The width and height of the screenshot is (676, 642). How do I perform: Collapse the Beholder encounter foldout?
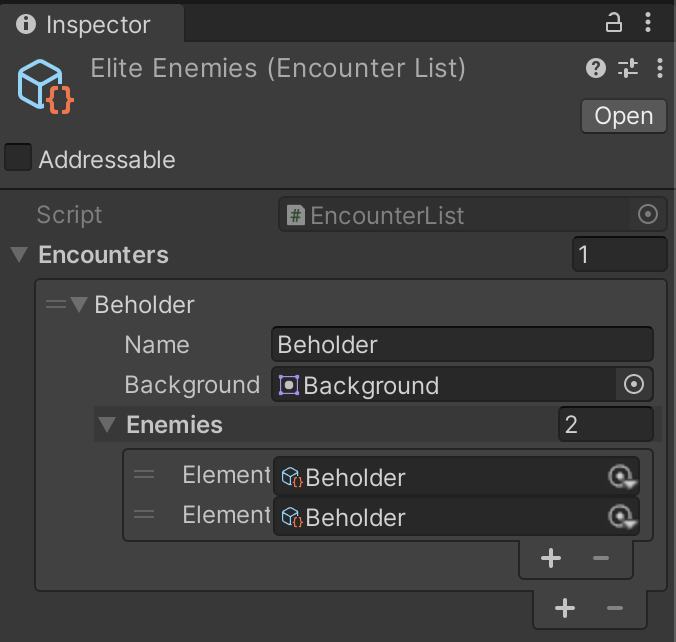click(79, 304)
